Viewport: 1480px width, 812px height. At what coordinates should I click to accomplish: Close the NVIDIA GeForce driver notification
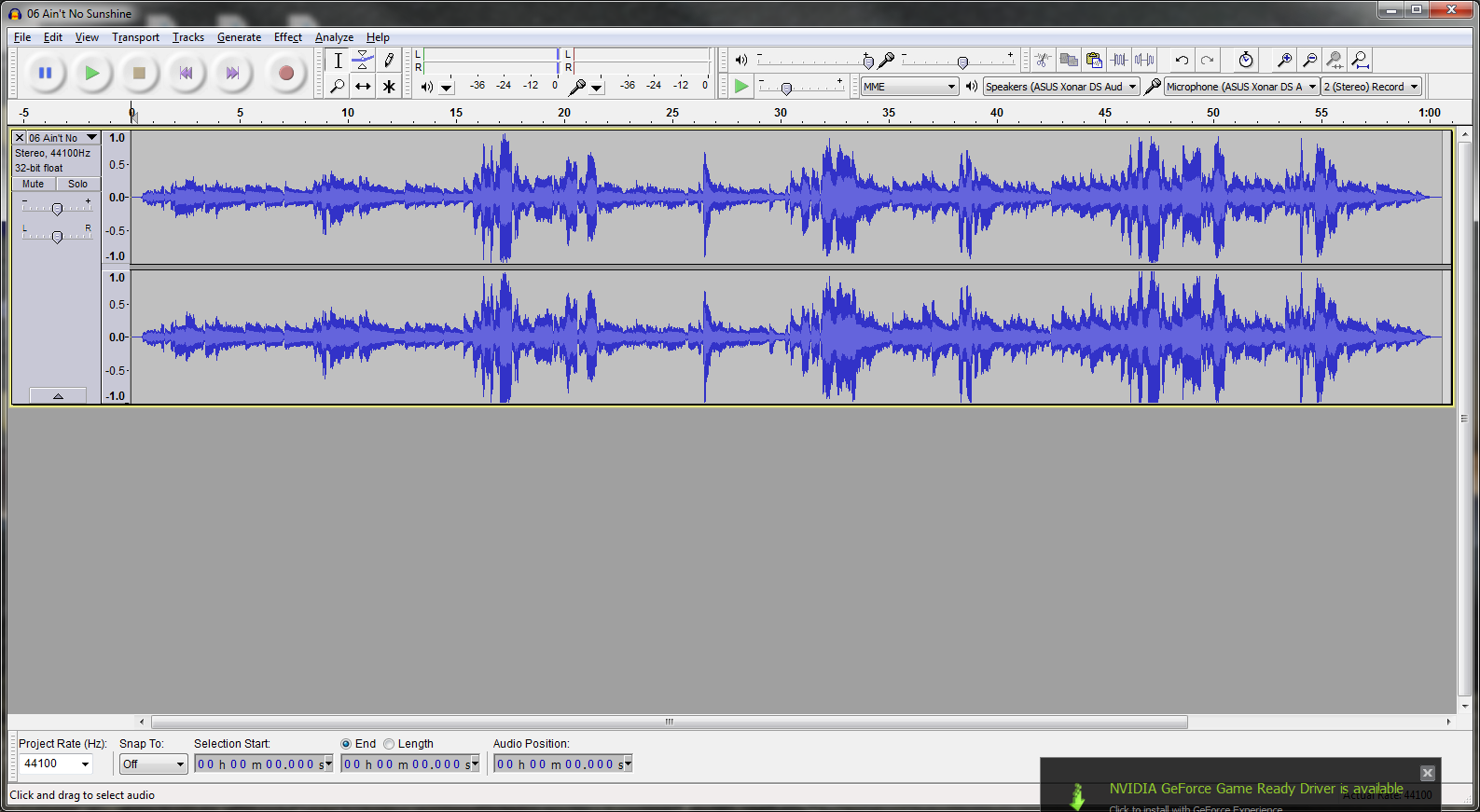click(1428, 773)
